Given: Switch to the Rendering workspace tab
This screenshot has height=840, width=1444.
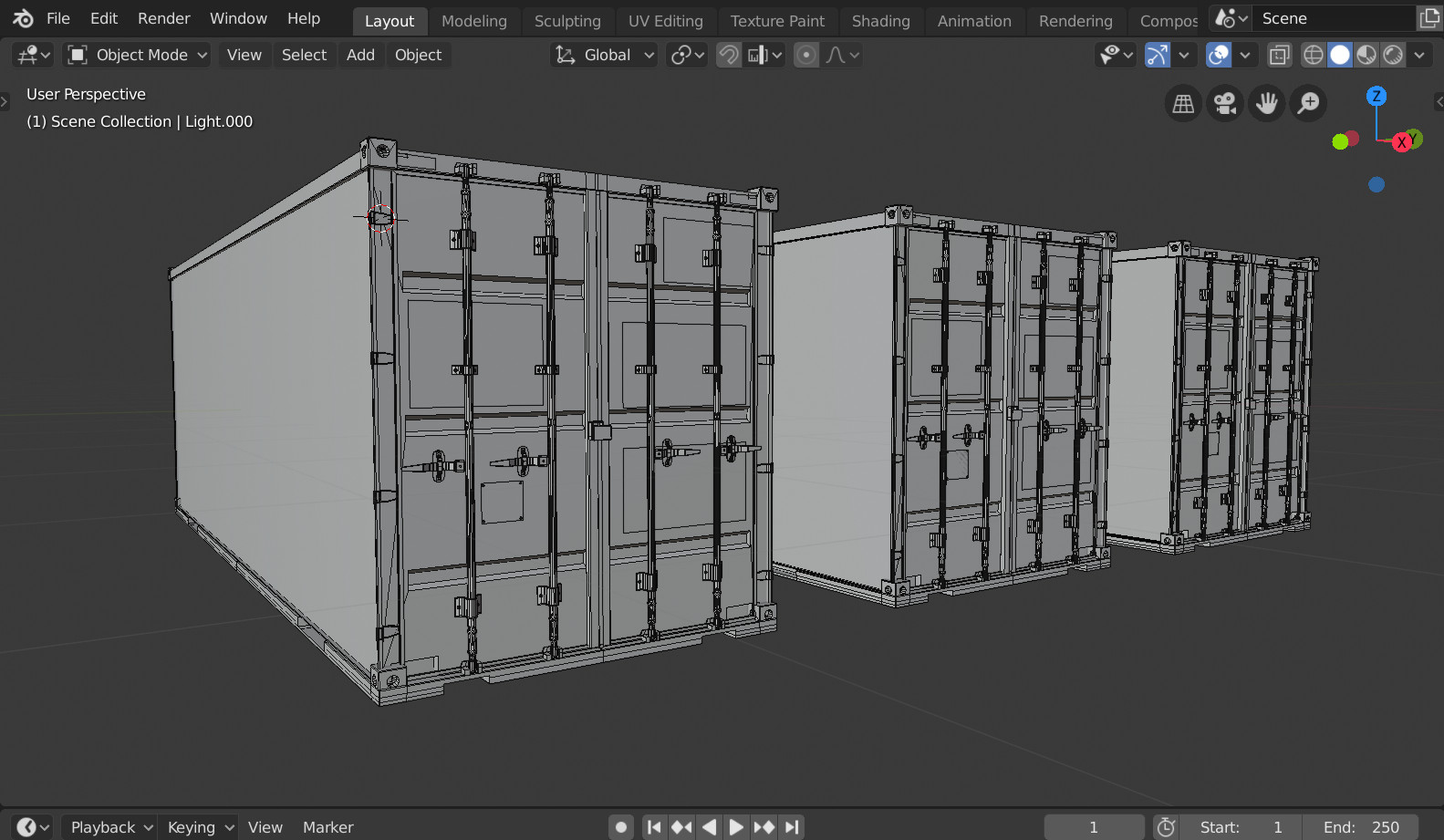Looking at the screenshot, I should click(1075, 21).
